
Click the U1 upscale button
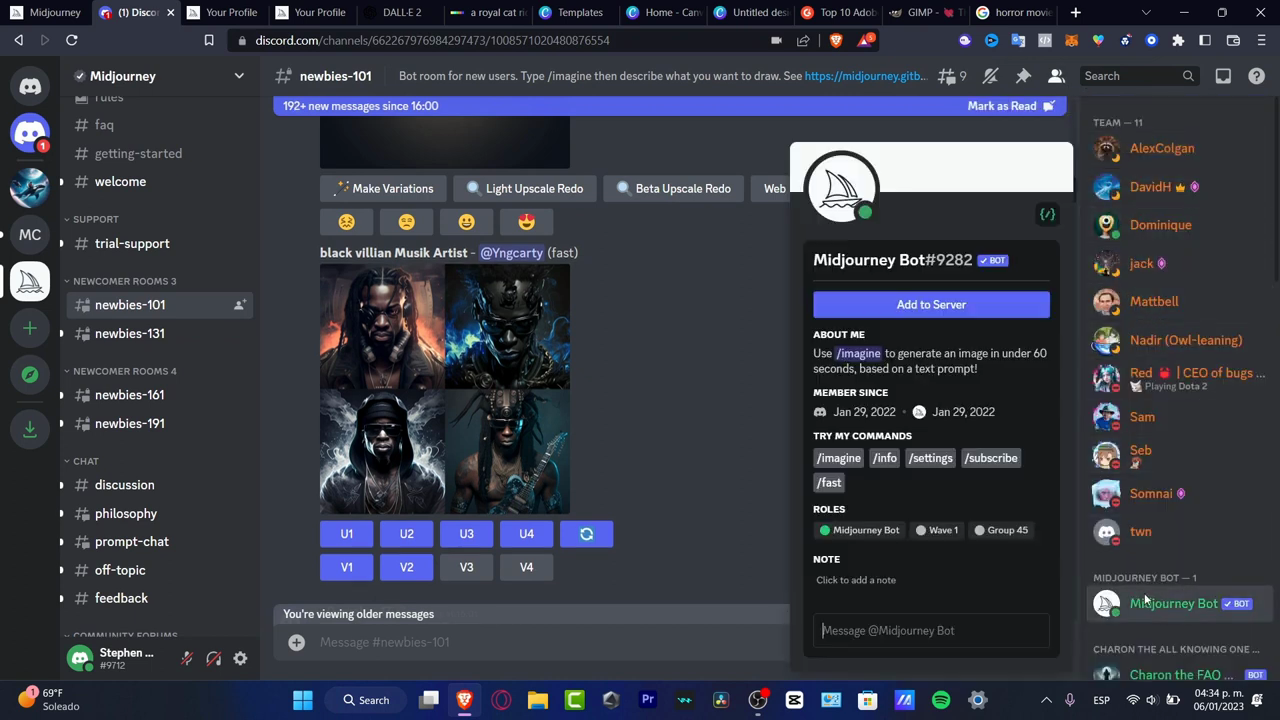(x=346, y=534)
